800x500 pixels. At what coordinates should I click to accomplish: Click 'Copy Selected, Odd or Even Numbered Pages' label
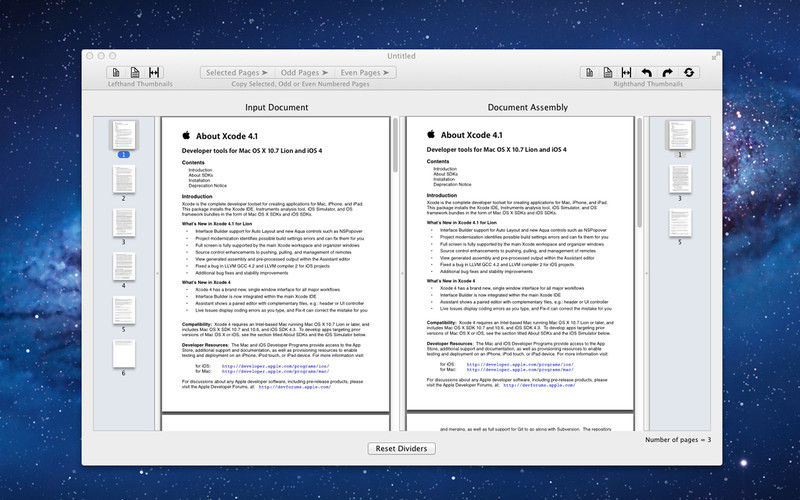[x=300, y=84]
